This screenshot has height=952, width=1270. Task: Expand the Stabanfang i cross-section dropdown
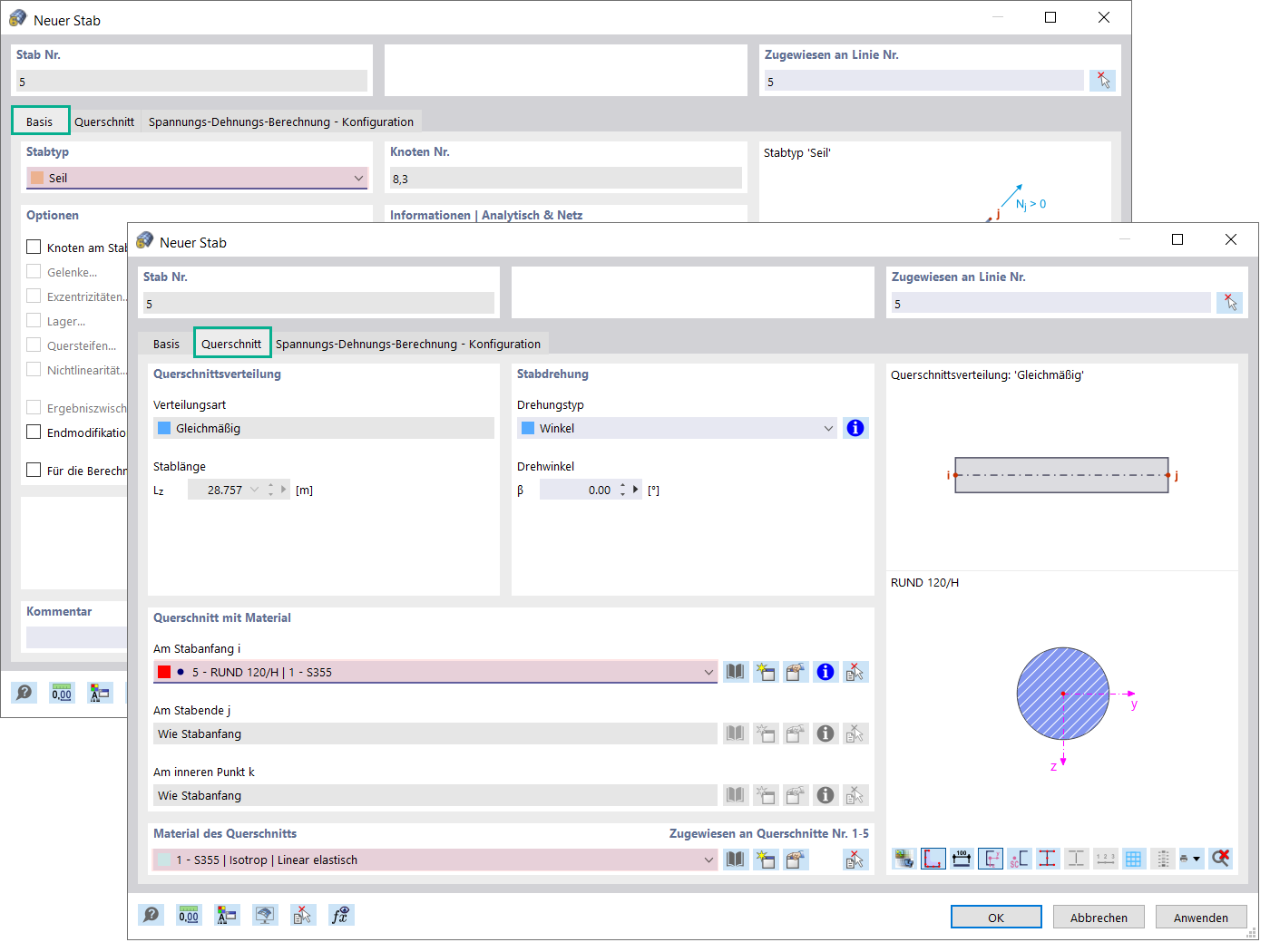tap(708, 672)
